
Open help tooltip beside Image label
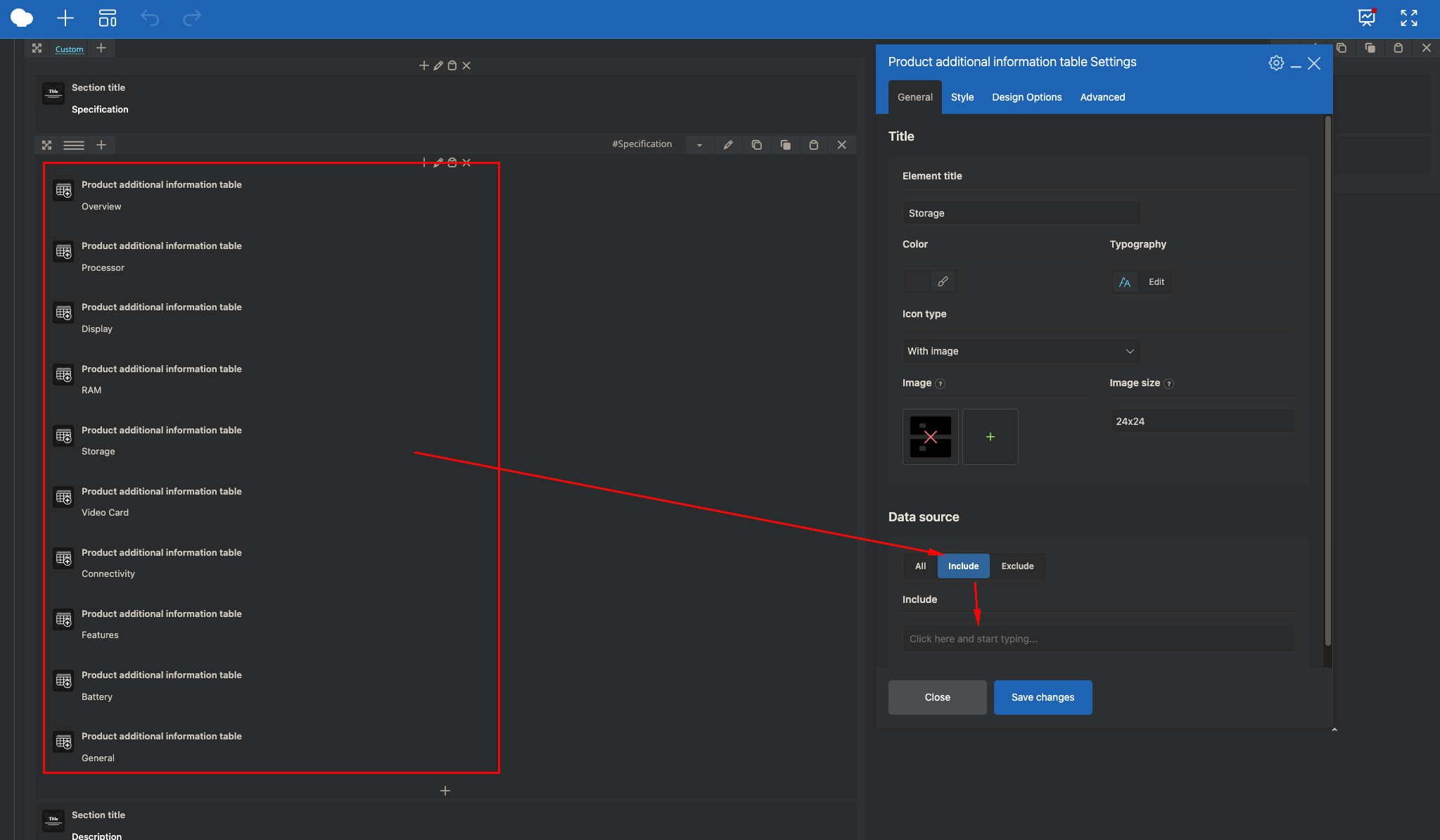[941, 383]
